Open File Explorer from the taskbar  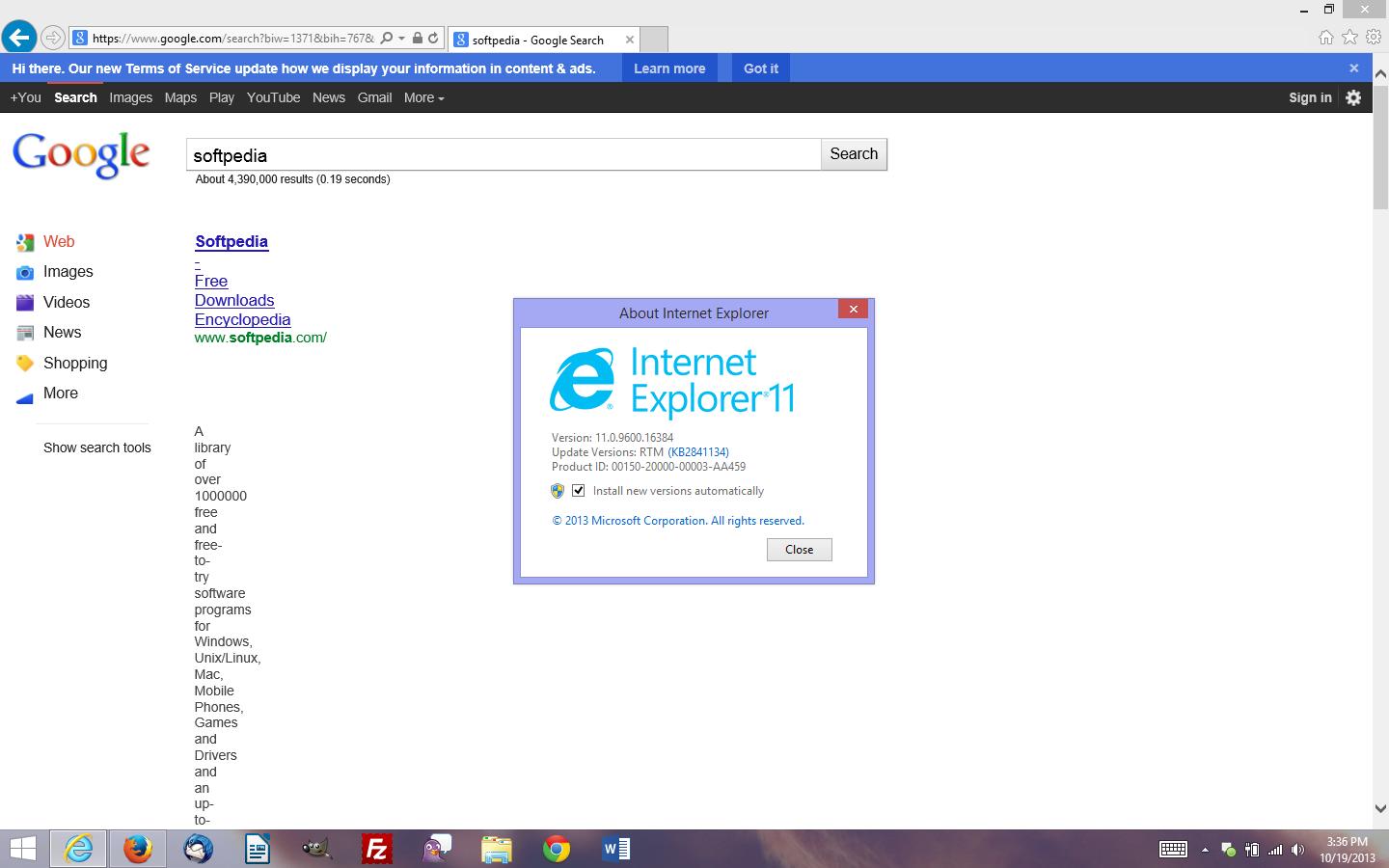click(x=496, y=849)
